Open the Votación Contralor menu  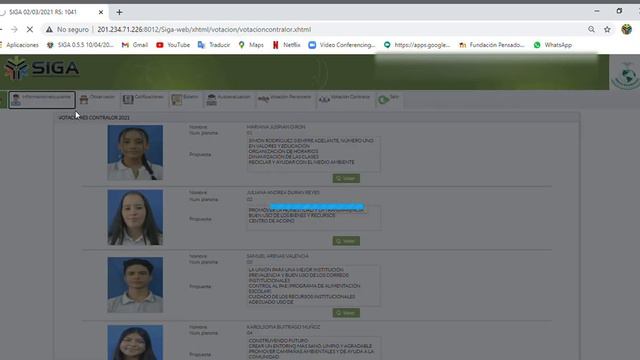click(344, 99)
